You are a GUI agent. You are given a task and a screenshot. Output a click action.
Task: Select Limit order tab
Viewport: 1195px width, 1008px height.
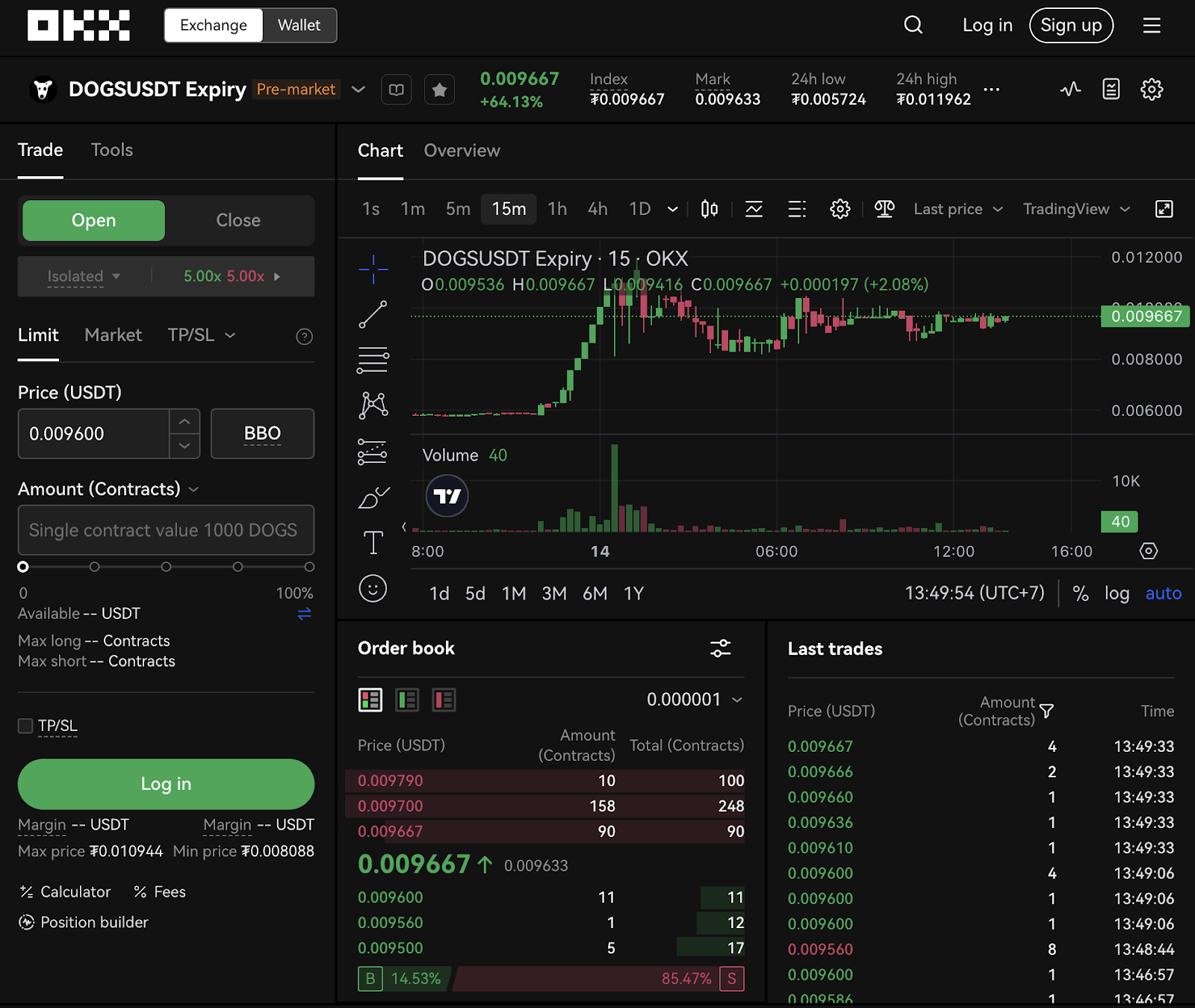(x=38, y=335)
